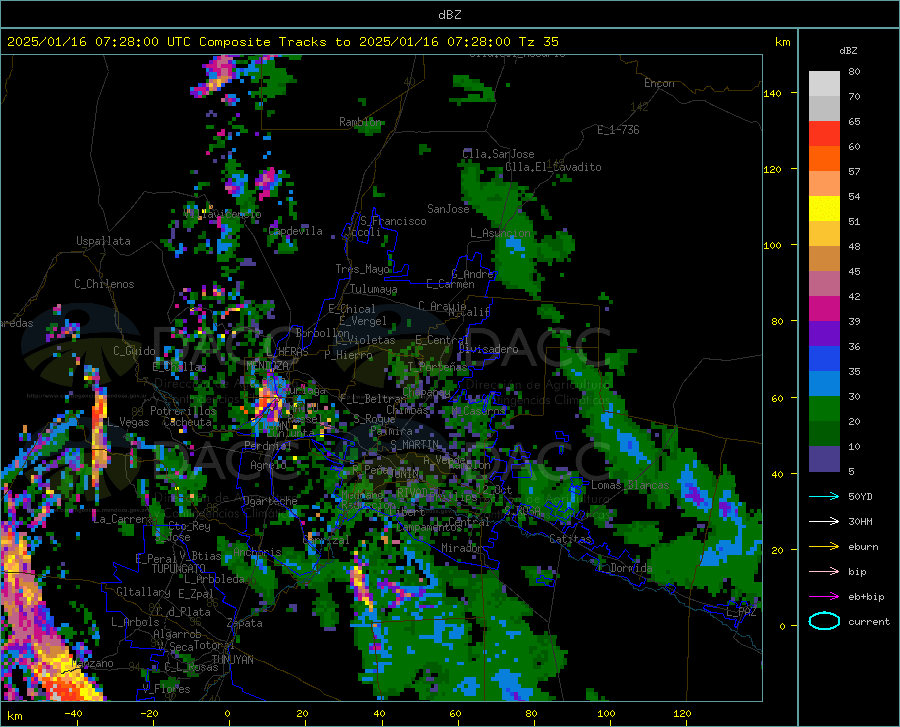Click the 'SanJose' label on map

point(448,209)
